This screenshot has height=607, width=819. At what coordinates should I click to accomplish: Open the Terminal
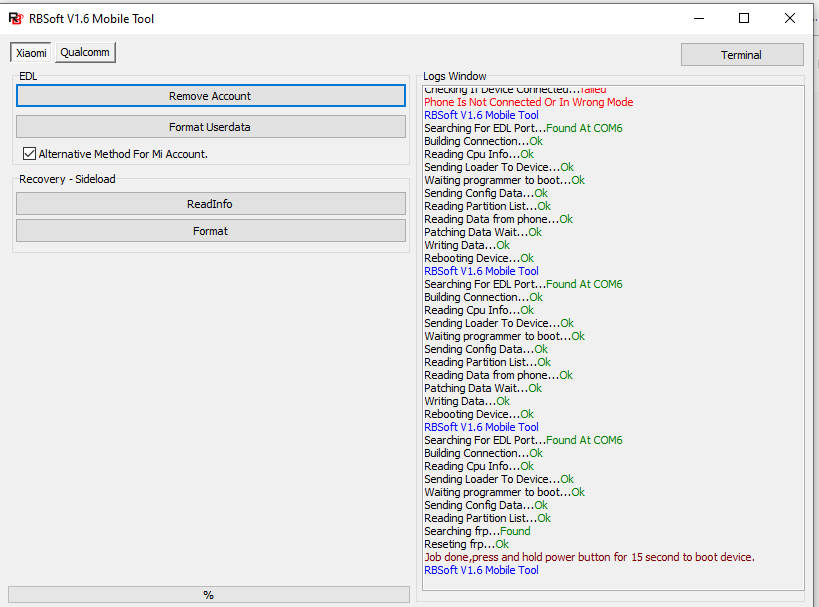742,55
